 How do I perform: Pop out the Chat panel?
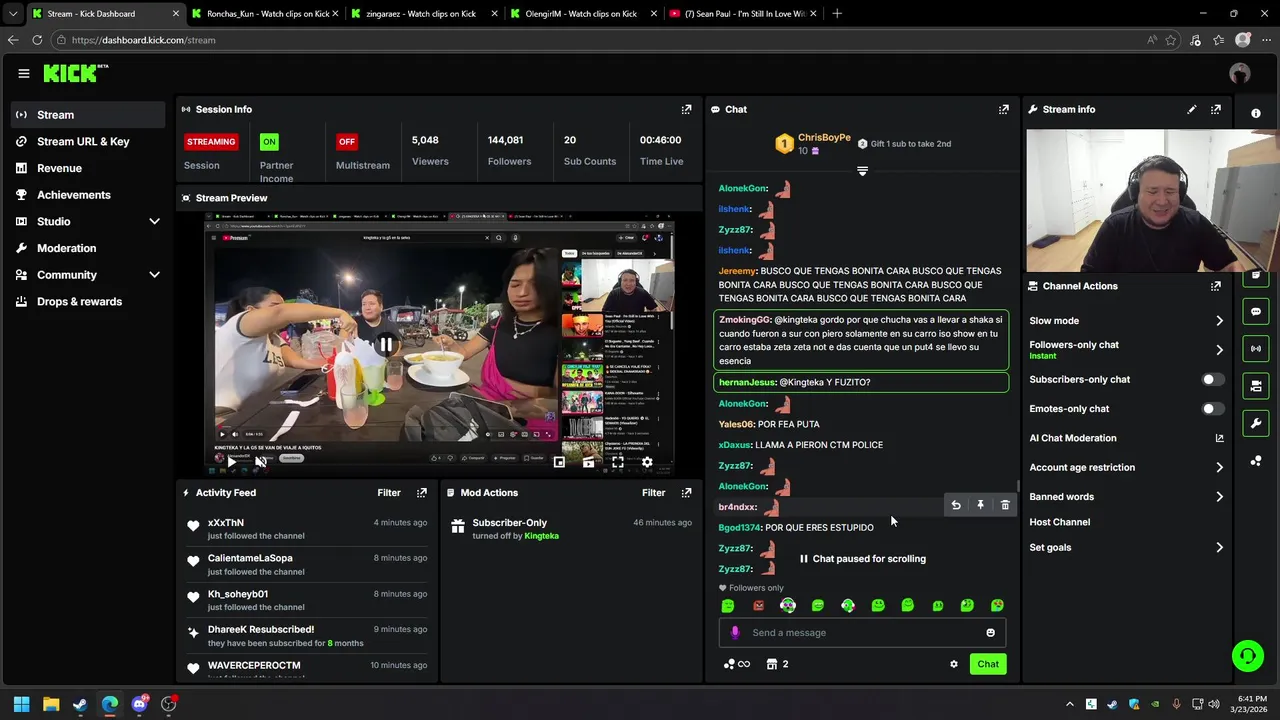(x=1004, y=110)
